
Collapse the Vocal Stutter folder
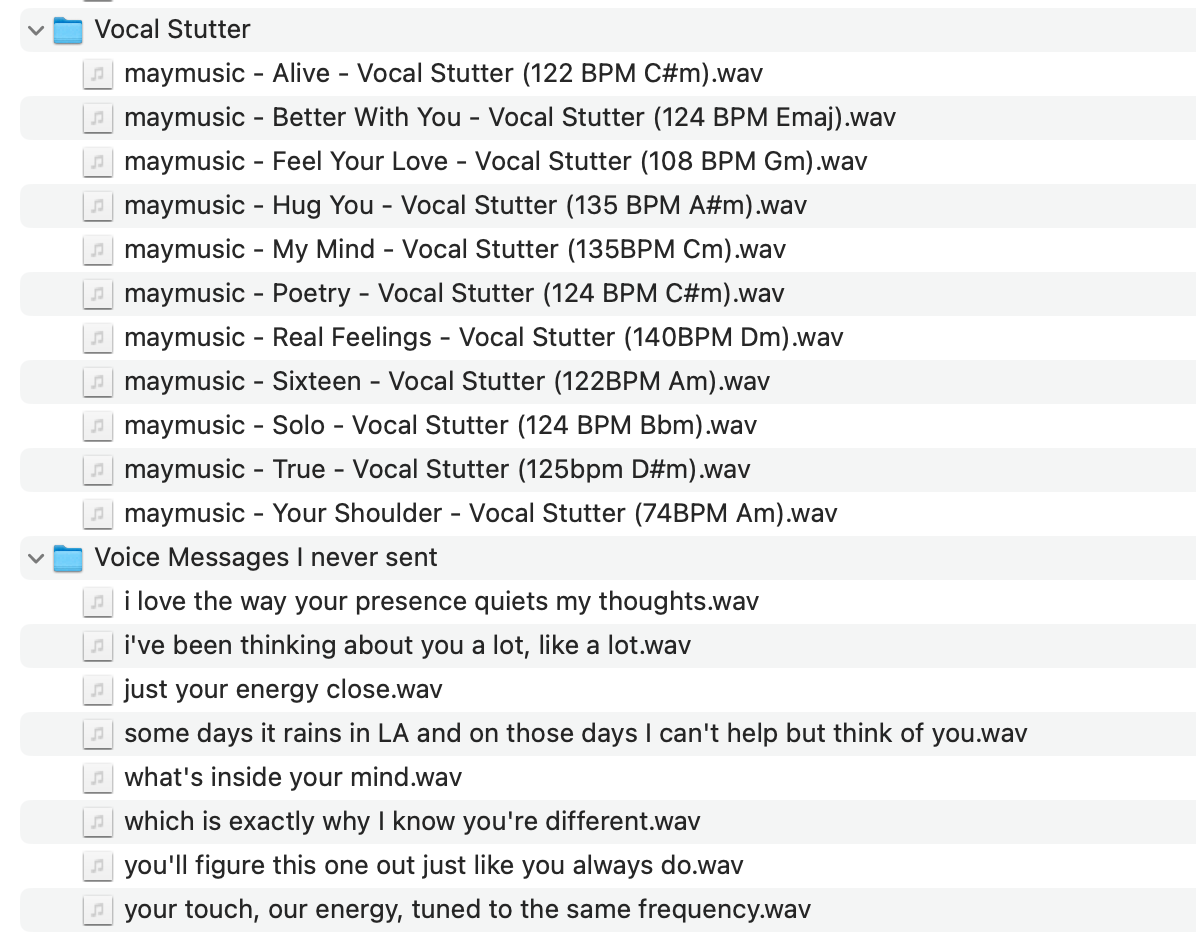click(x=36, y=31)
